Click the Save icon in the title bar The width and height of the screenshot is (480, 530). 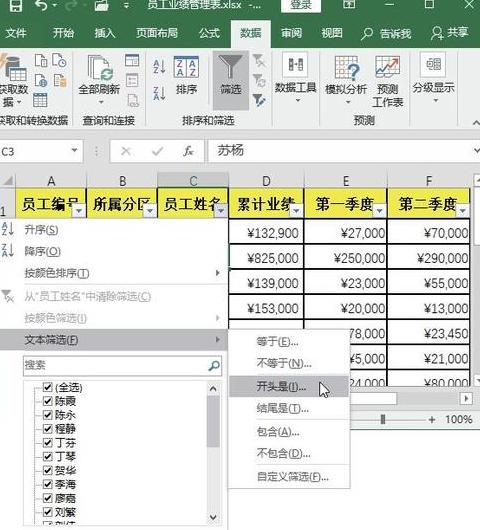pyautogui.click(x=16, y=5)
